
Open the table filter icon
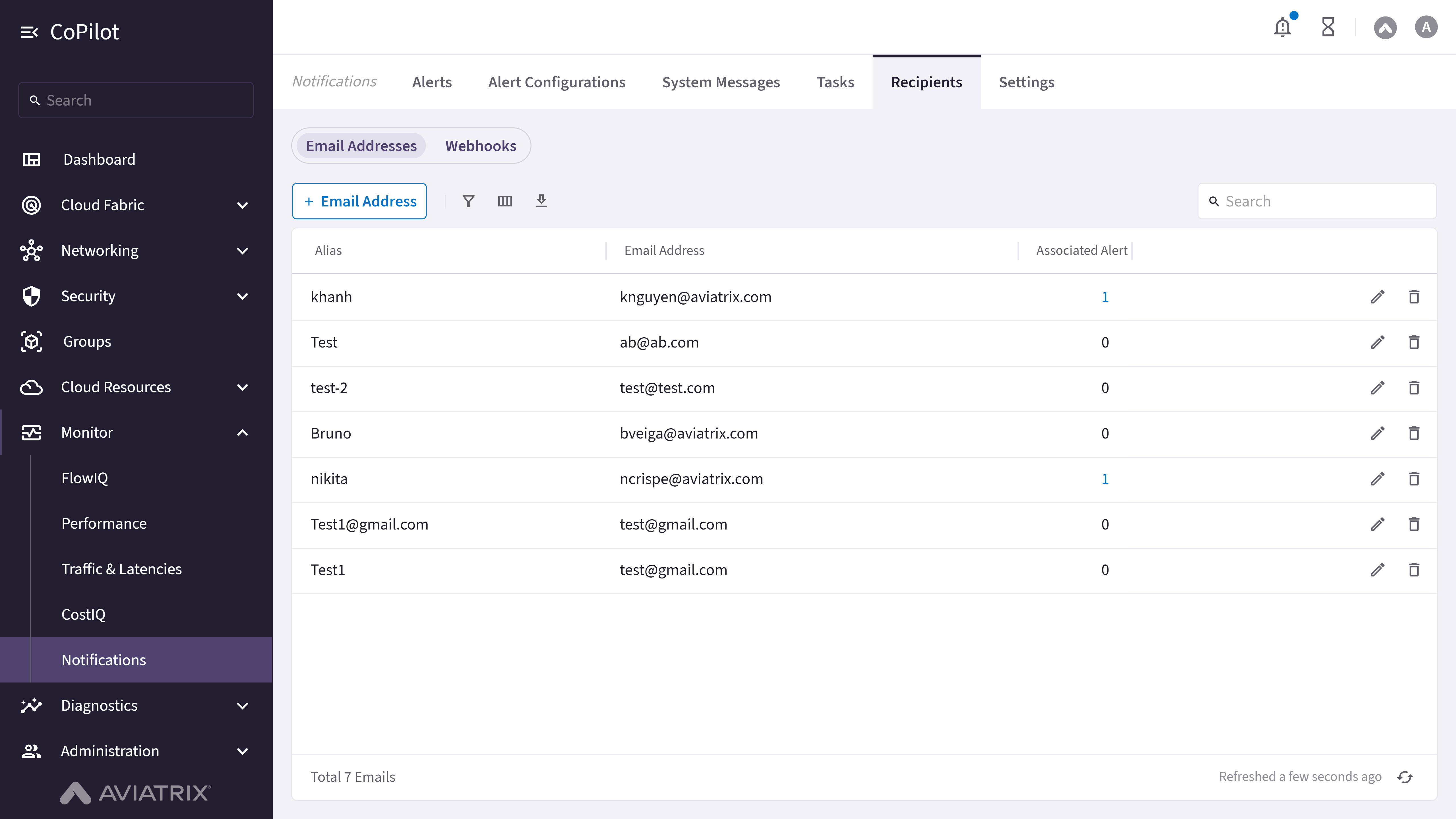click(469, 201)
